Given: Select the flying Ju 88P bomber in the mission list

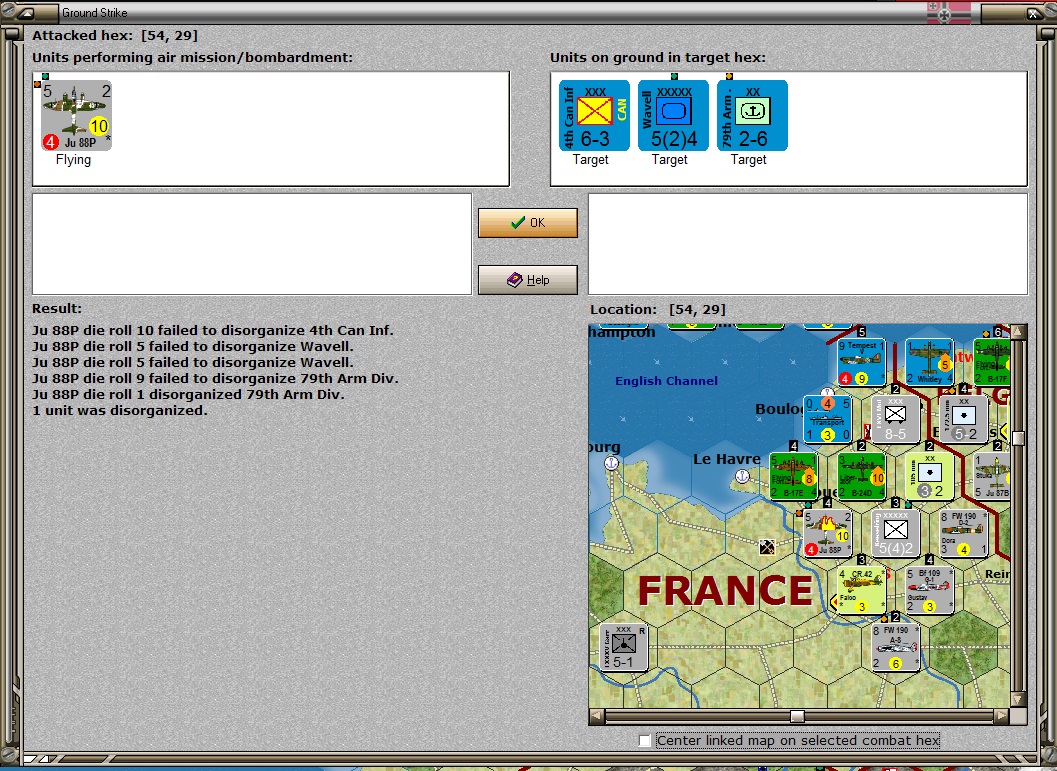Looking at the screenshot, I should (76, 115).
